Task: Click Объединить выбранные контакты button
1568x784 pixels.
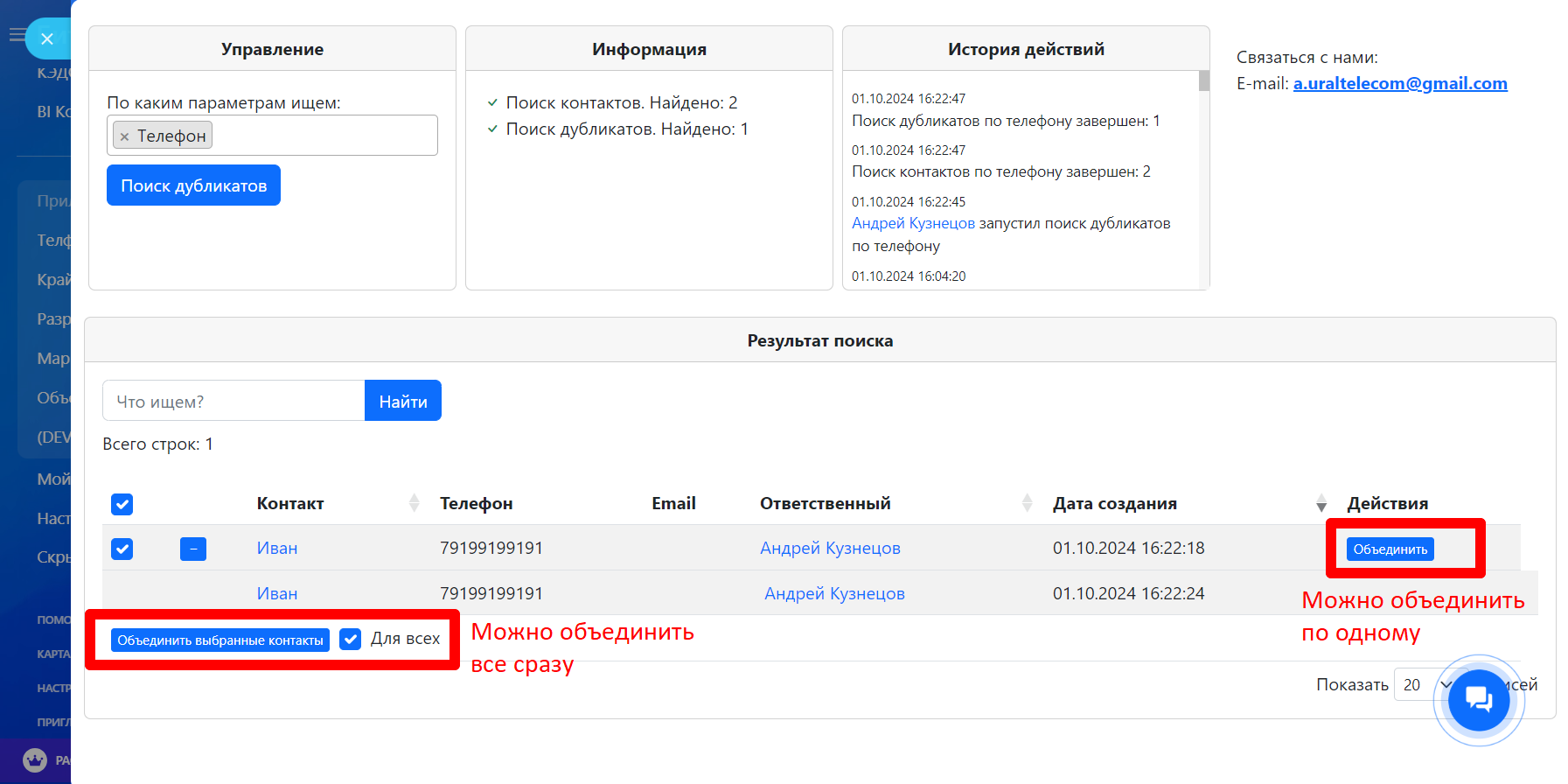Action: tap(220, 640)
